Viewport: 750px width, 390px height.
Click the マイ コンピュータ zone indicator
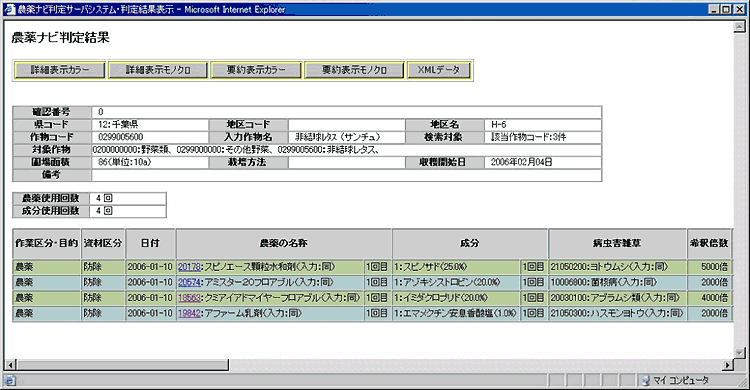click(x=676, y=380)
